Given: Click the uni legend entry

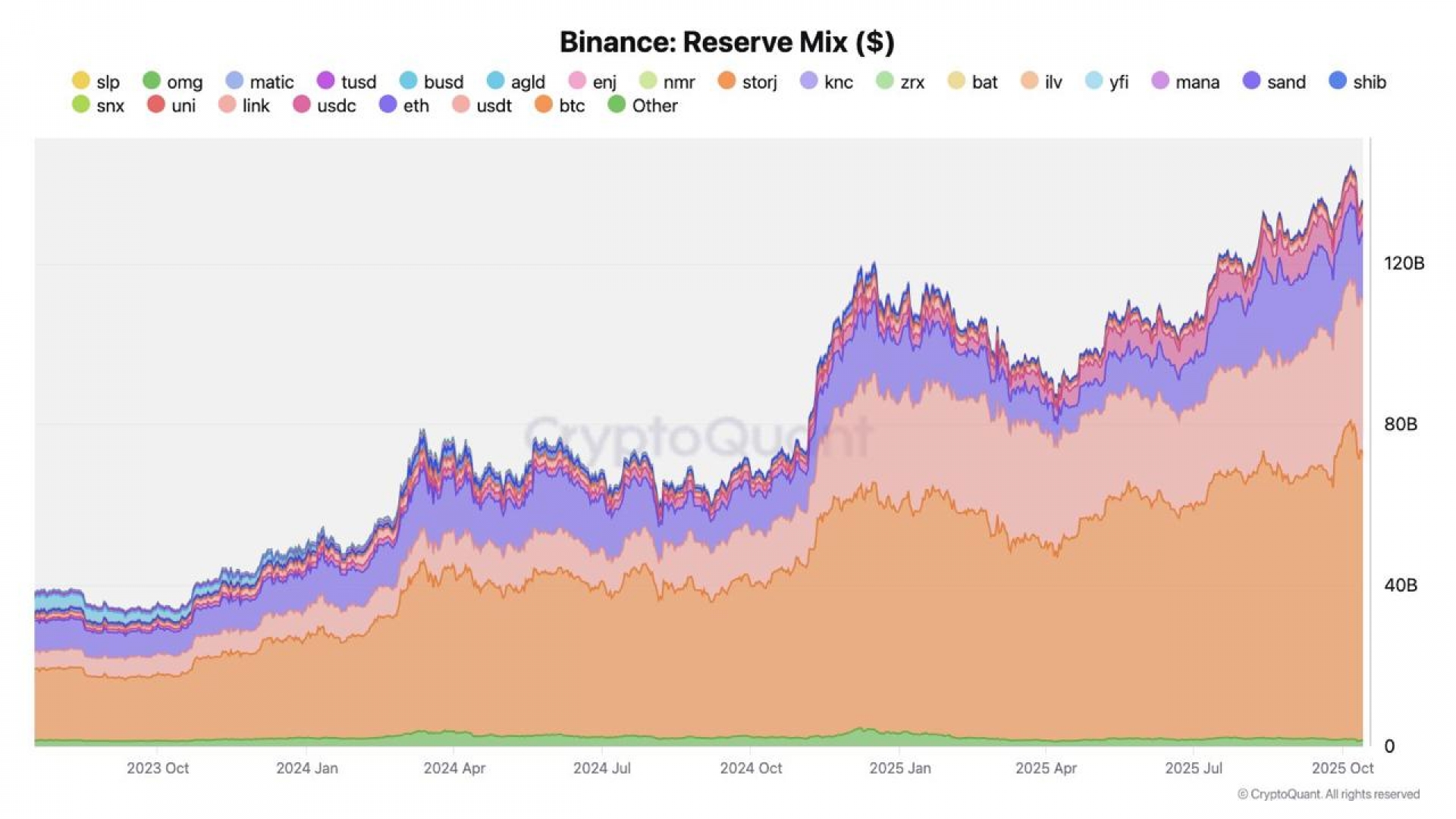Looking at the screenshot, I should 171,105.
